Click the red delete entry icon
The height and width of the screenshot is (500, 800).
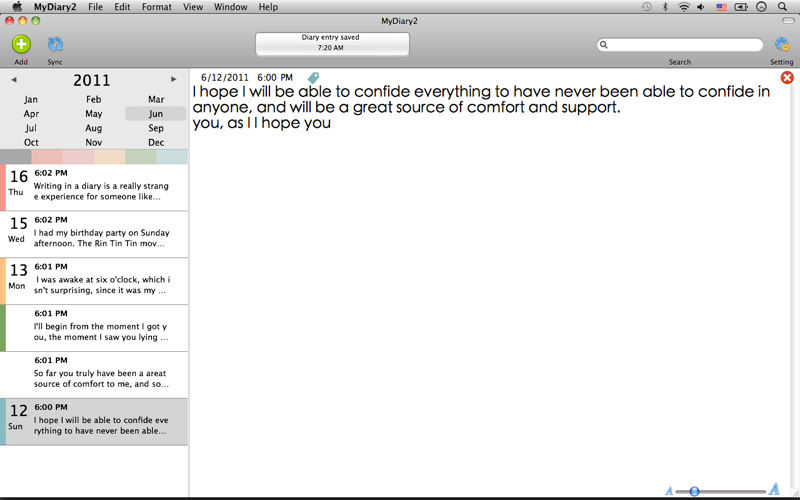point(787,77)
